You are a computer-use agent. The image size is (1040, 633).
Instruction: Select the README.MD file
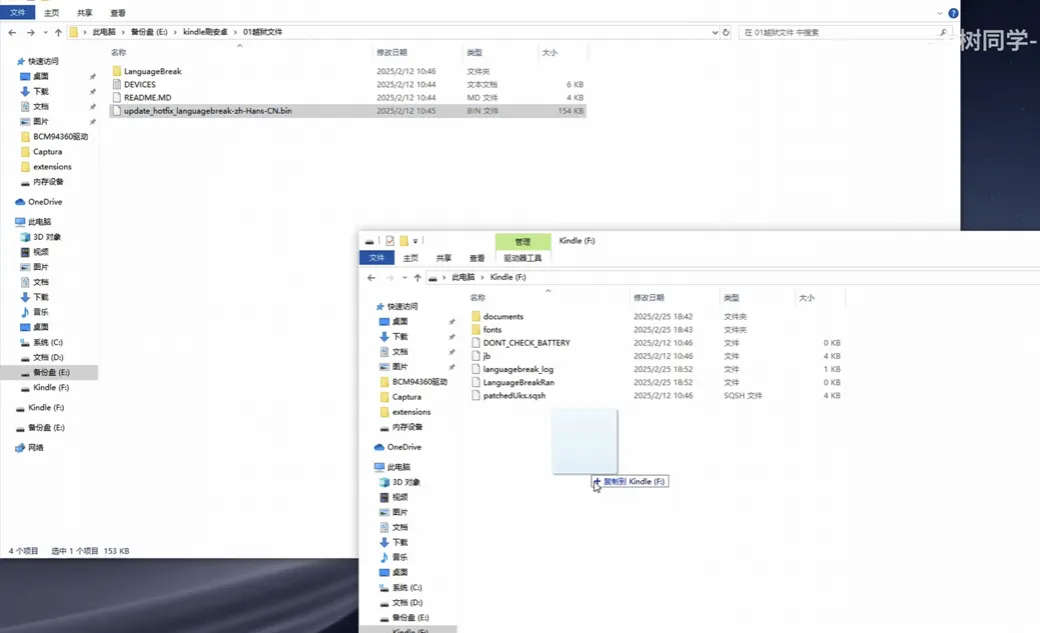coord(147,98)
